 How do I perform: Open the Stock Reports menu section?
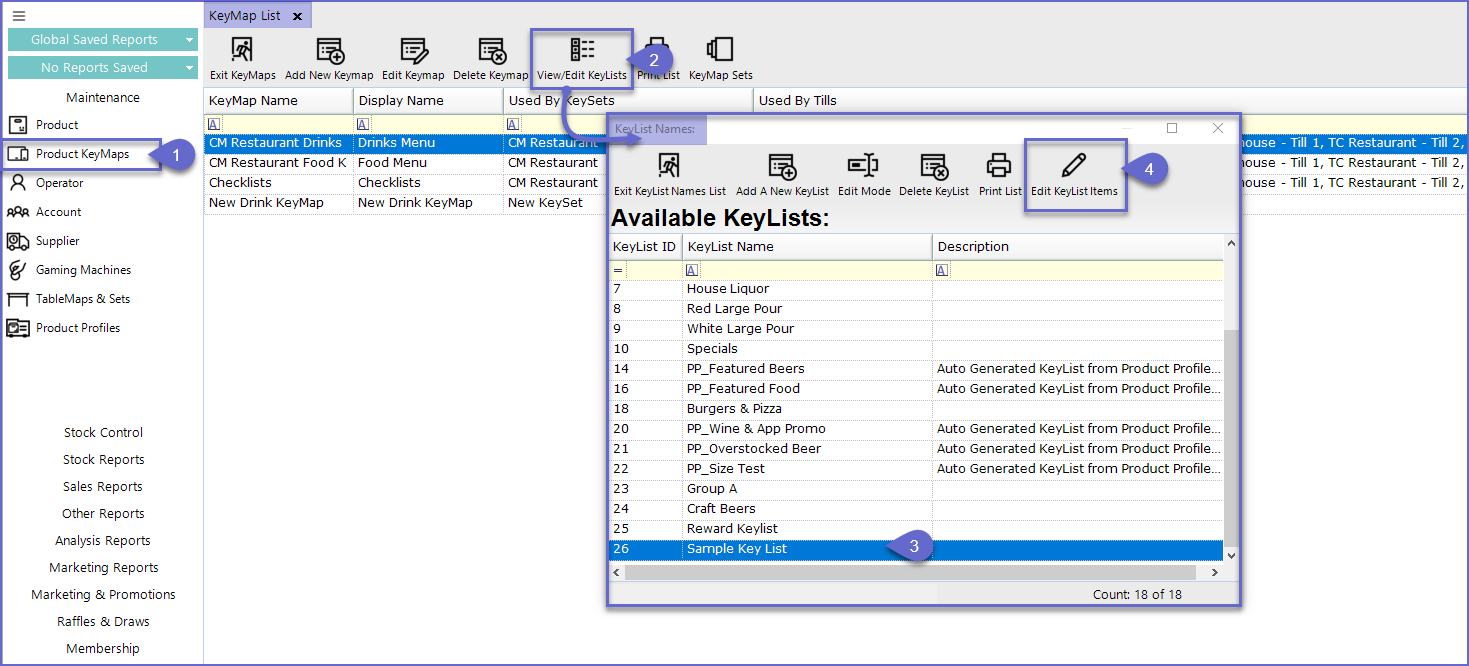coord(103,460)
